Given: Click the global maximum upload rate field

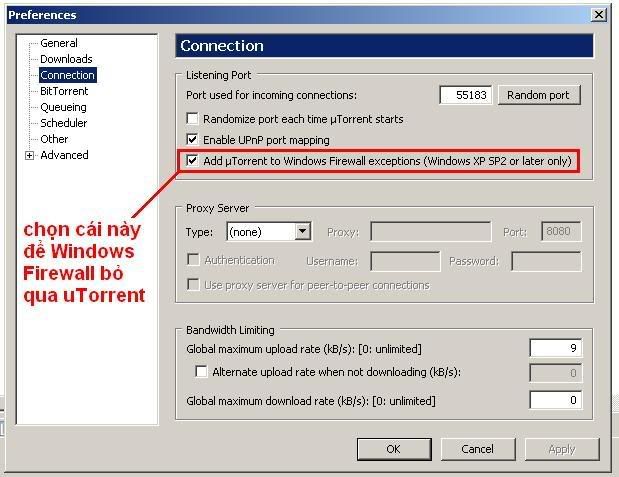Looking at the screenshot, I should (x=555, y=348).
